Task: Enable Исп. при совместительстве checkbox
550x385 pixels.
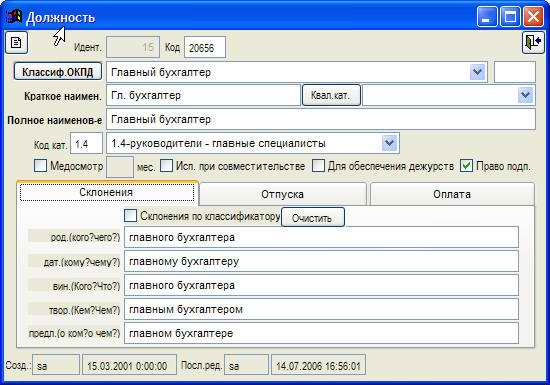Action: tap(166, 165)
